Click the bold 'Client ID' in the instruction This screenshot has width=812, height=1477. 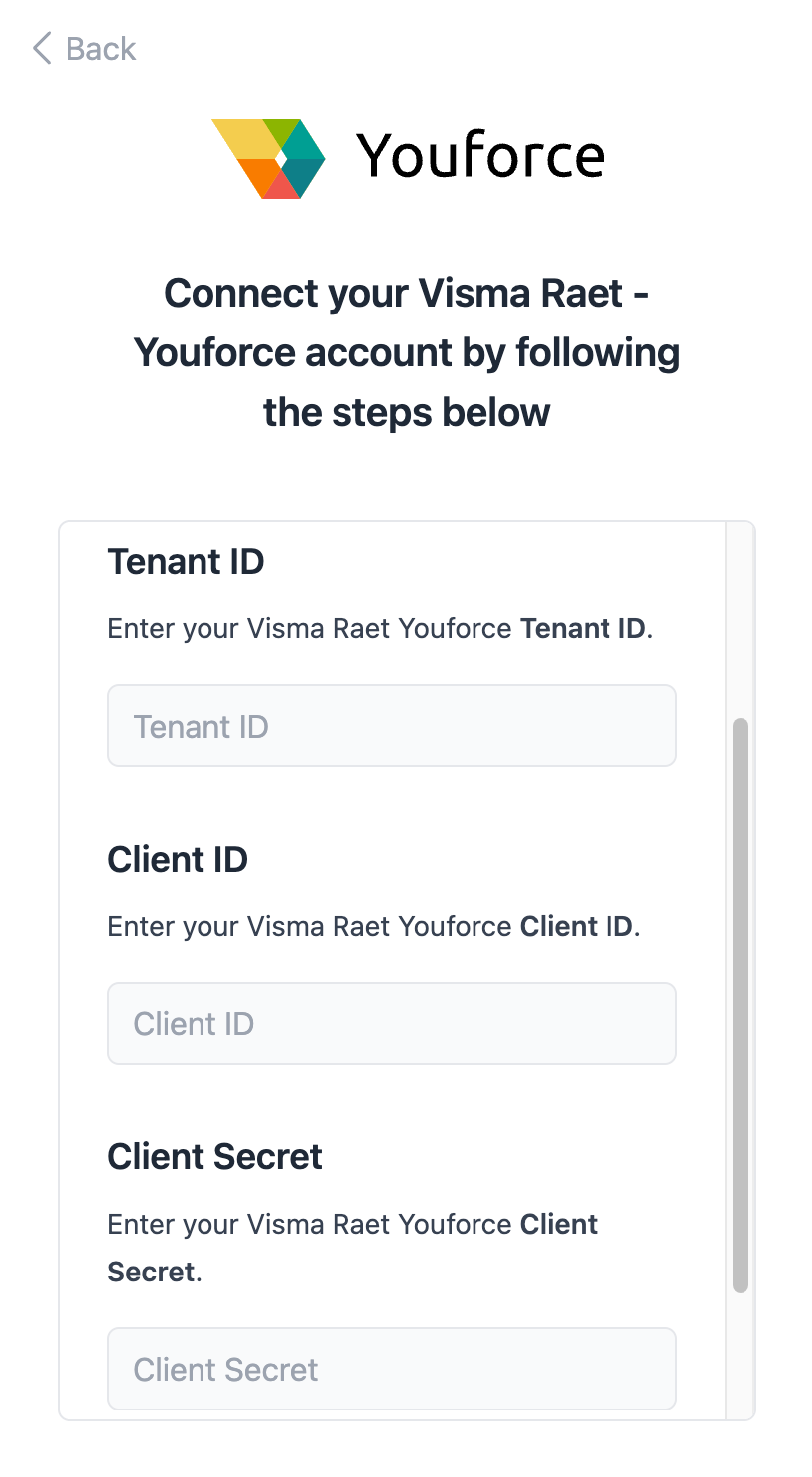[x=576, y=927]
